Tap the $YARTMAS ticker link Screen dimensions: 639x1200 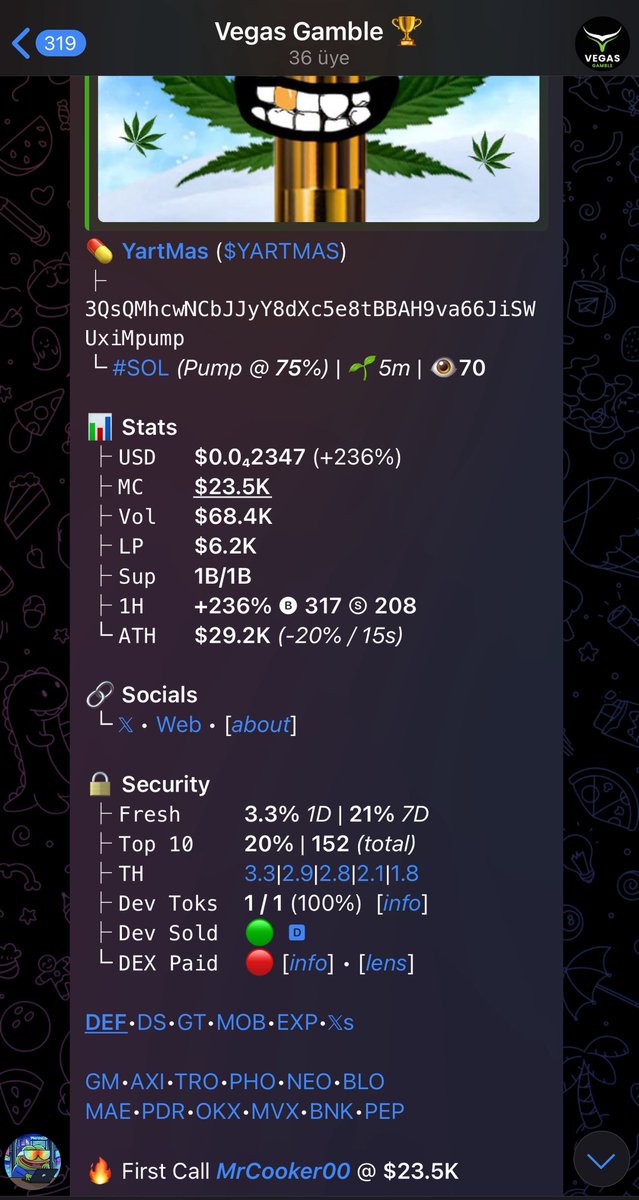(x=282, y=251)
